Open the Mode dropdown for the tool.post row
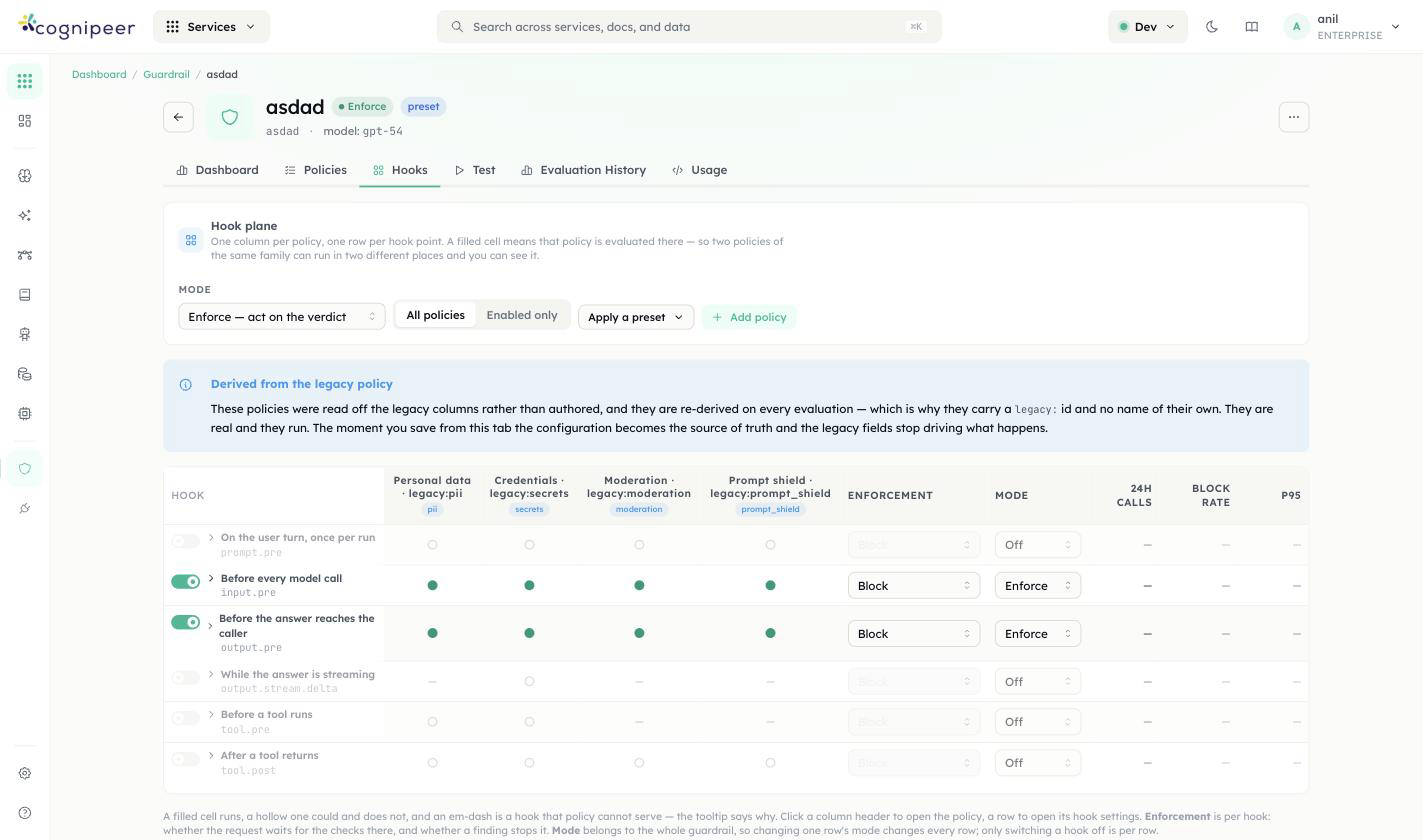 (1038, 763)
